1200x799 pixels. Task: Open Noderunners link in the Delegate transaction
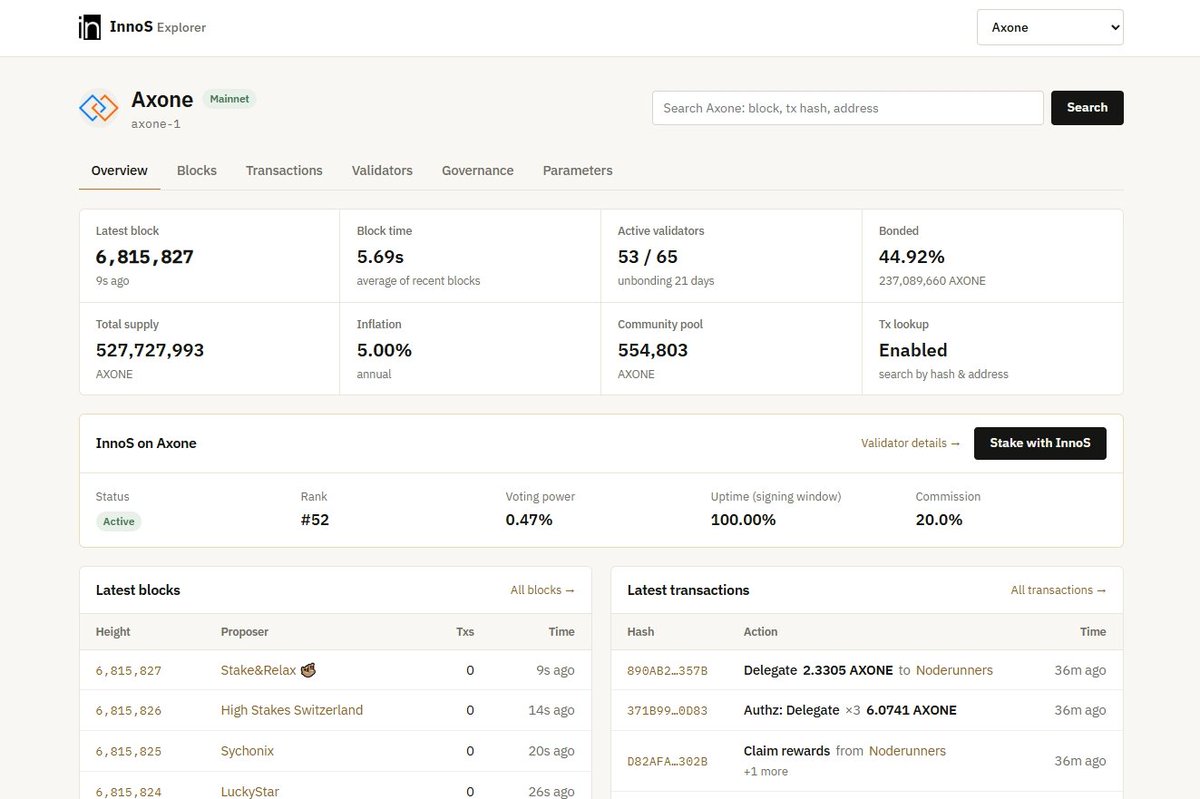pos(954,670)
